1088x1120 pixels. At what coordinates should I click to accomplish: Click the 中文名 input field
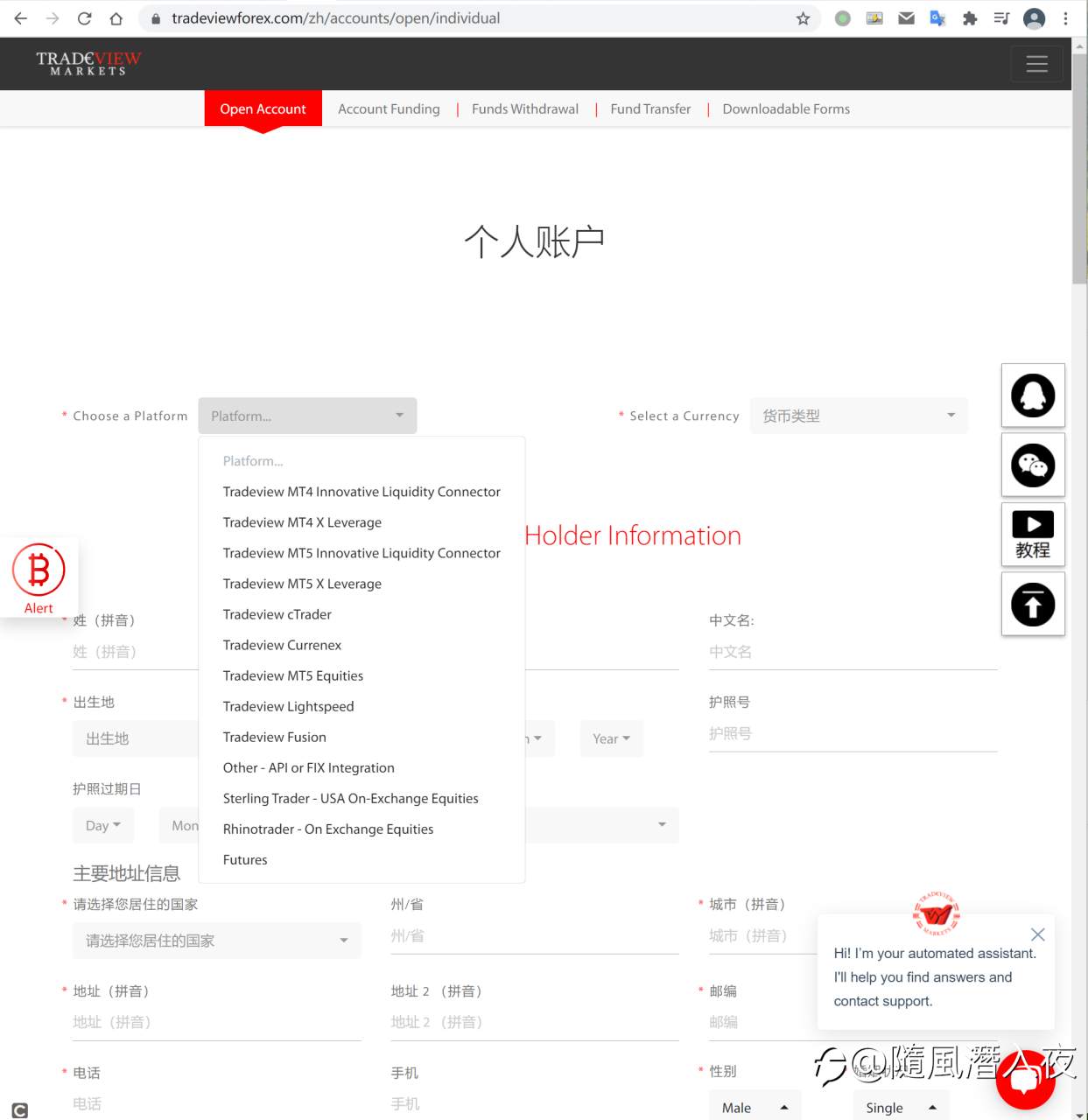pos(853,652)
